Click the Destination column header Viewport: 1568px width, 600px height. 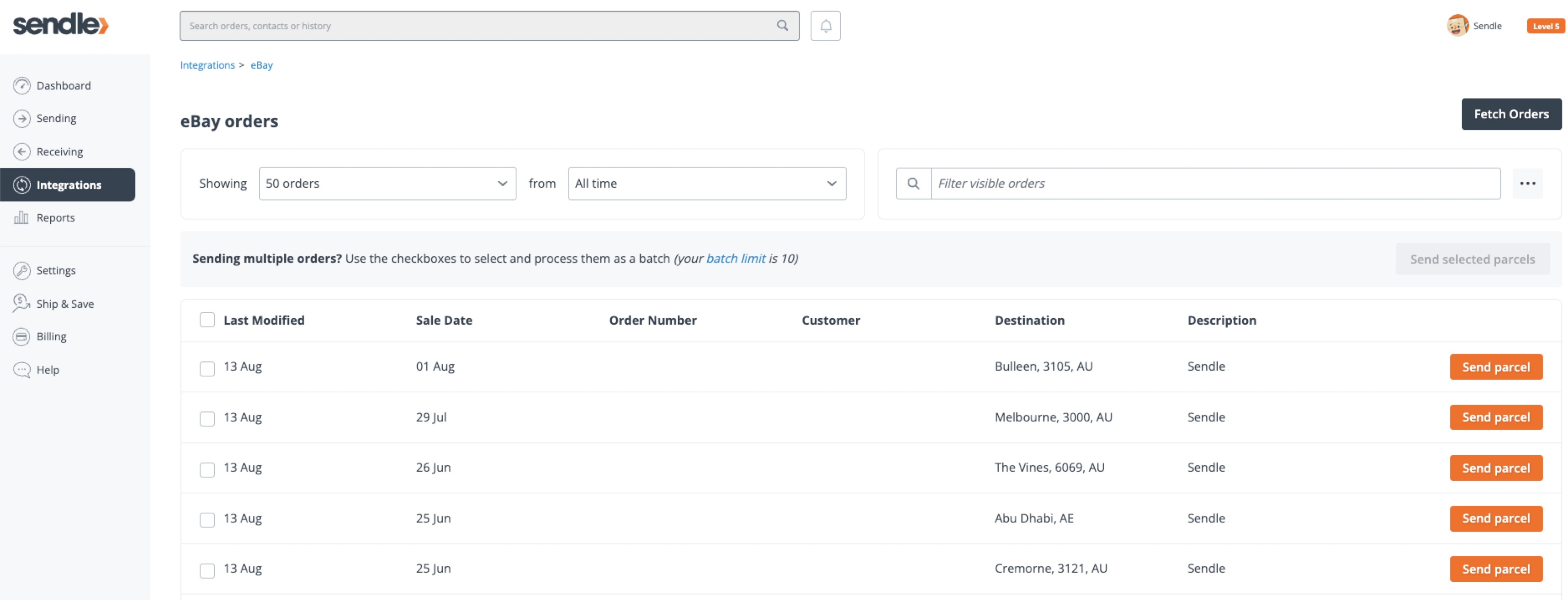1029,320
